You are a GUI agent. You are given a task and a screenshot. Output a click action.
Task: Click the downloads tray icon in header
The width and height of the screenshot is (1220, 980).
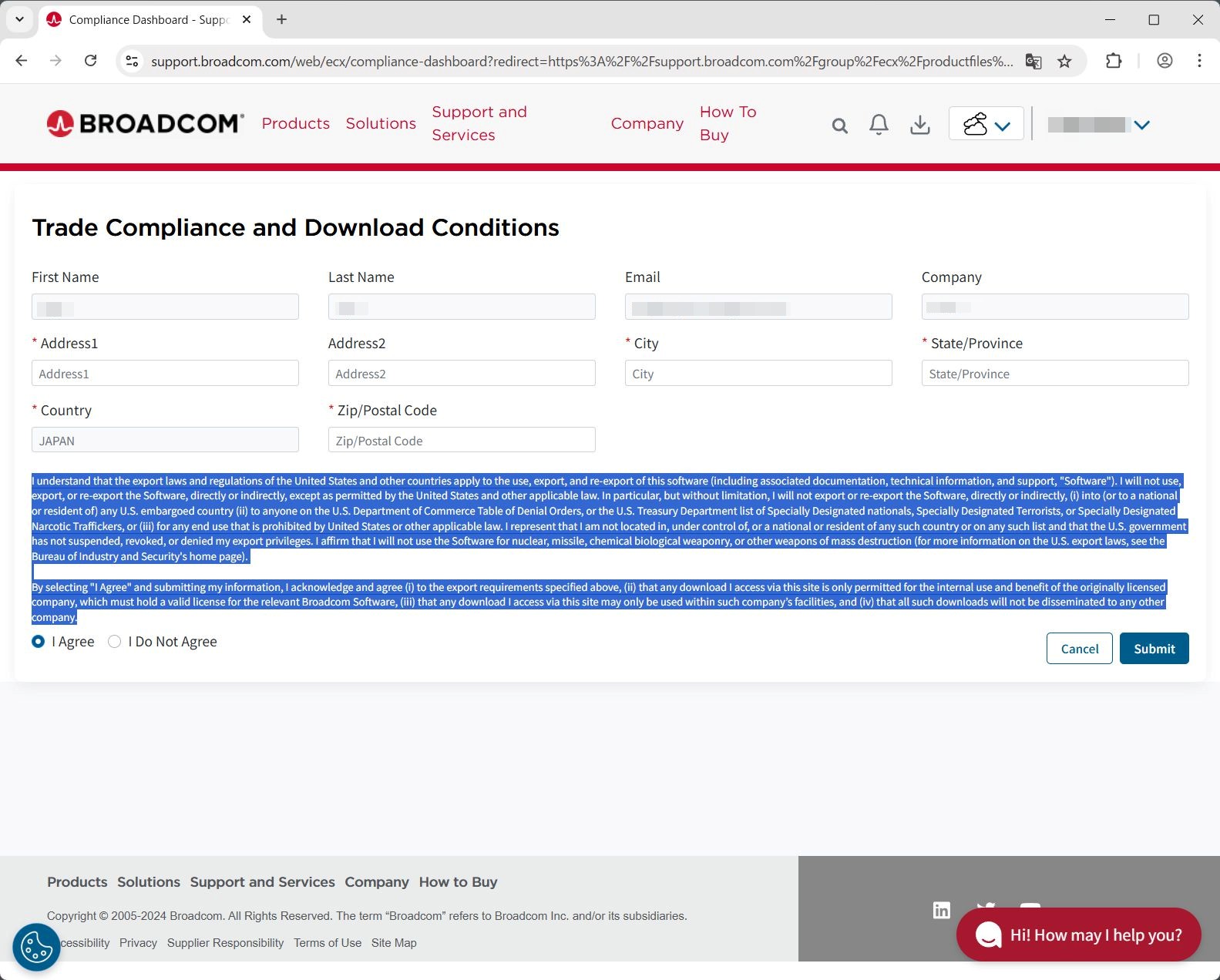coord(920,125)
